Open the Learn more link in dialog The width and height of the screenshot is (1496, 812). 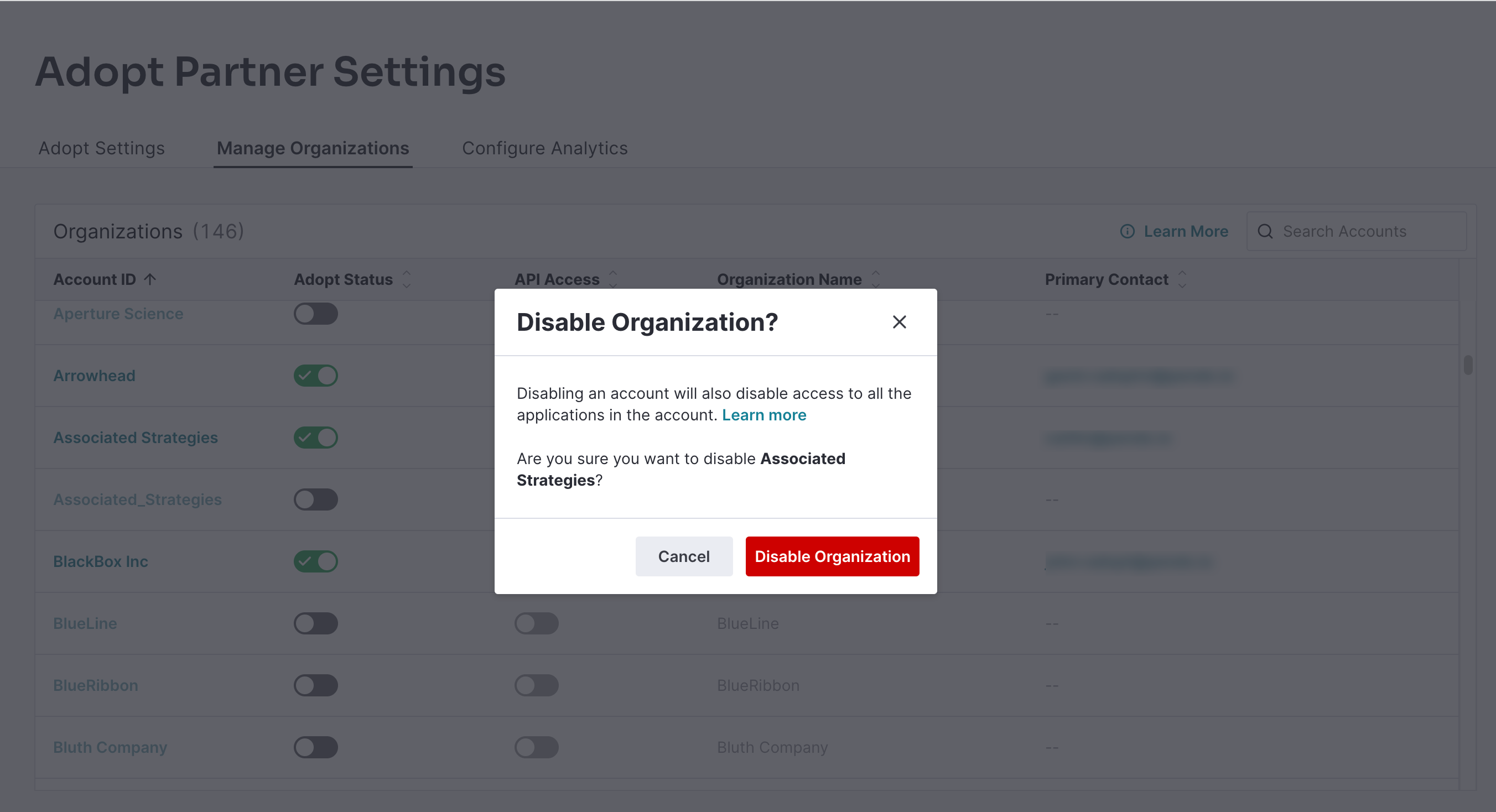point(763,415)
